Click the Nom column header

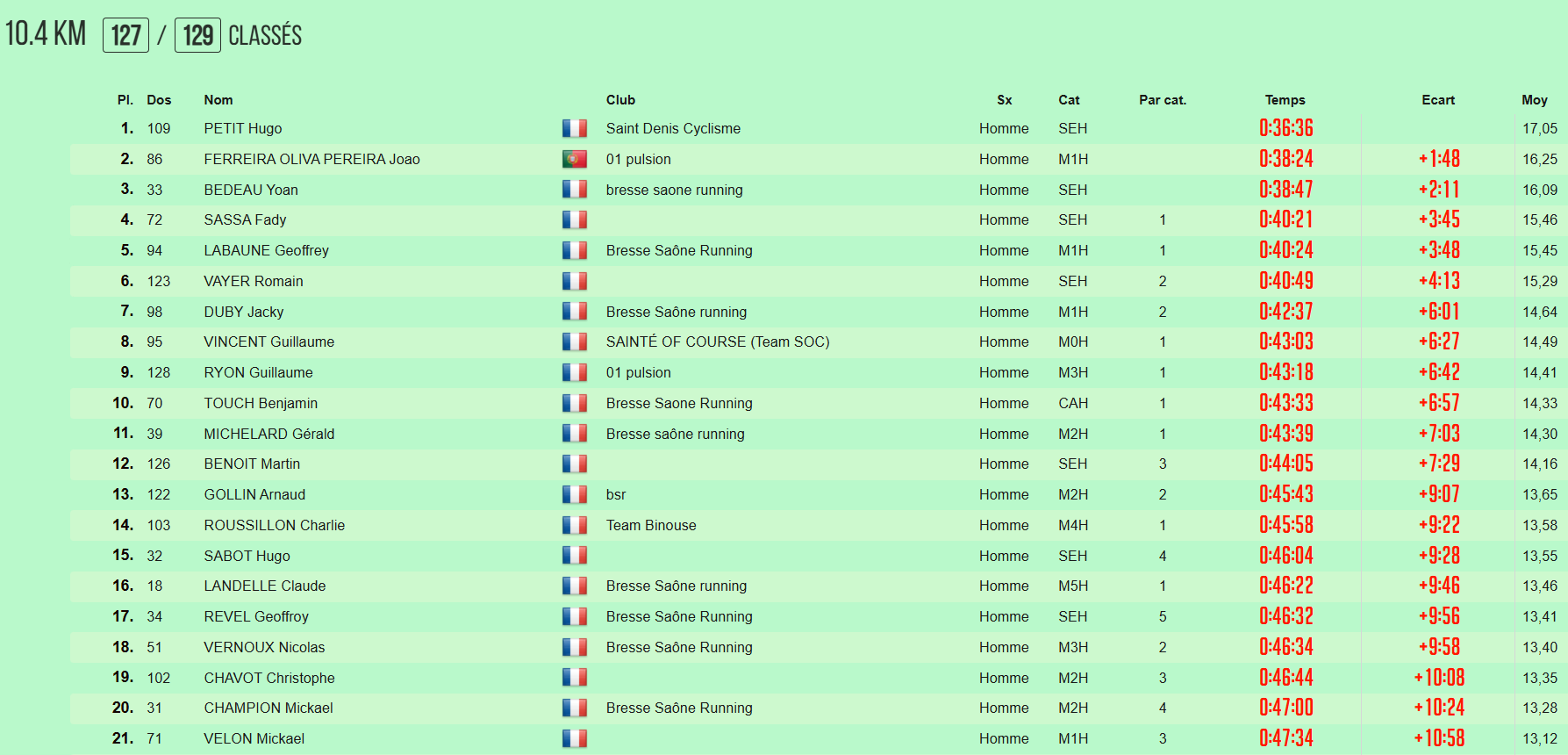tap(218, 100)
